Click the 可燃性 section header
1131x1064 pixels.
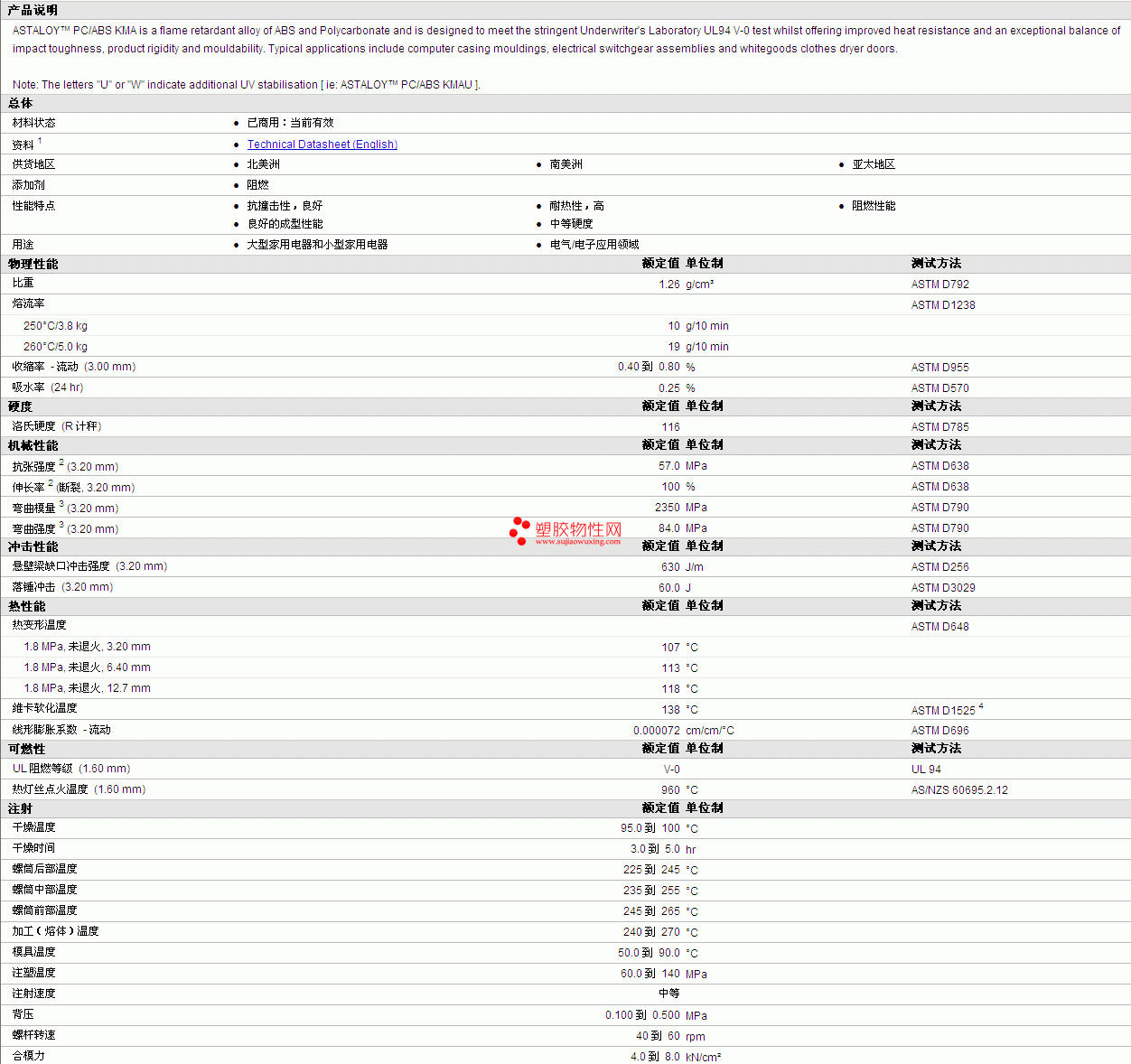(x=27, y=750)
